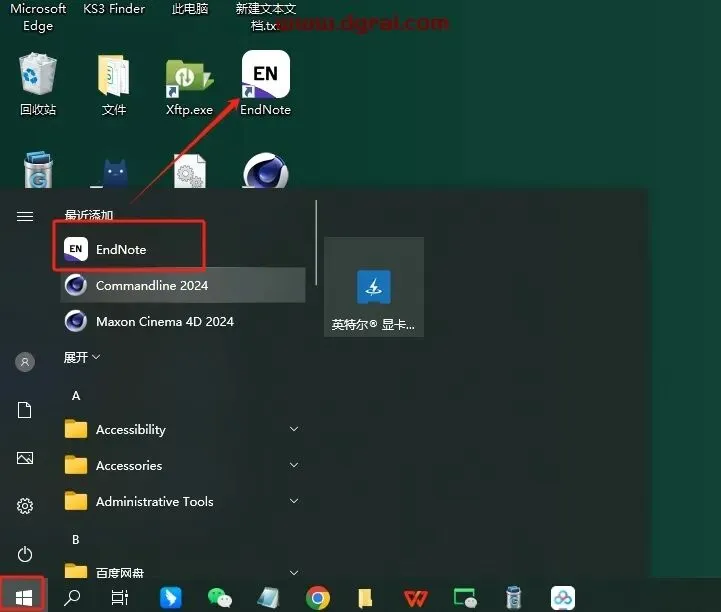721x612 pixels.
Task: Open the Administrative Tools folder
Action: pyautogui.click(x=183, y=501)
